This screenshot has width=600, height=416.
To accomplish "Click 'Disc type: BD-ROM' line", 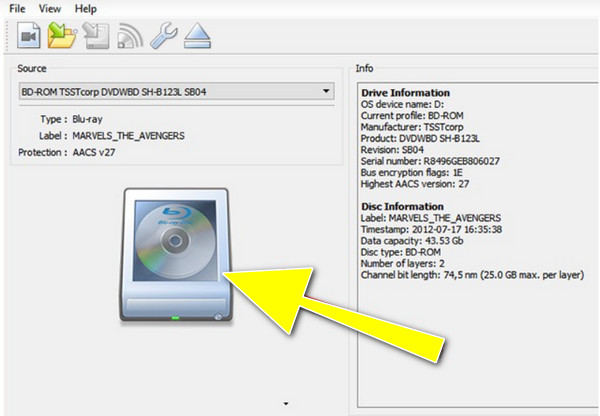I will coord(401,252).
